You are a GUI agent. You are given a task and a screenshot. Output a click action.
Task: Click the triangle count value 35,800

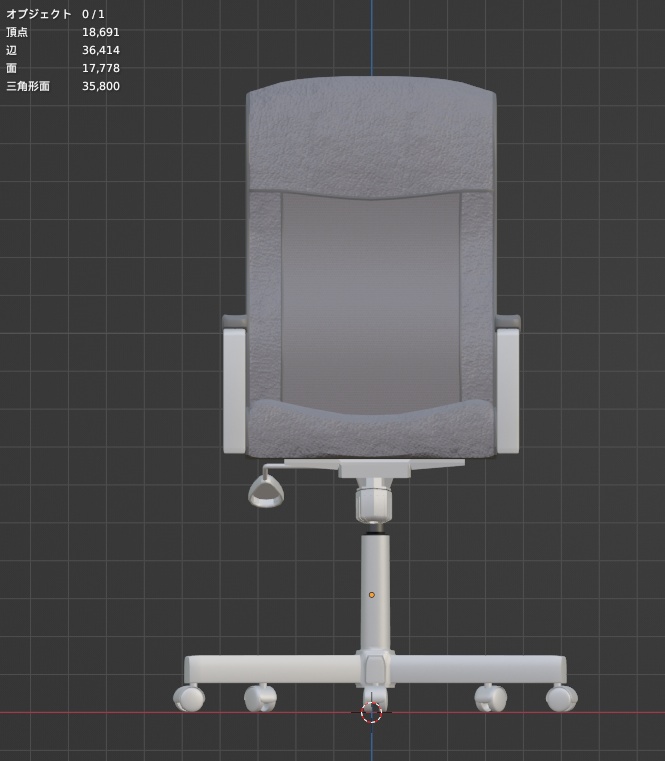point(100,86)
